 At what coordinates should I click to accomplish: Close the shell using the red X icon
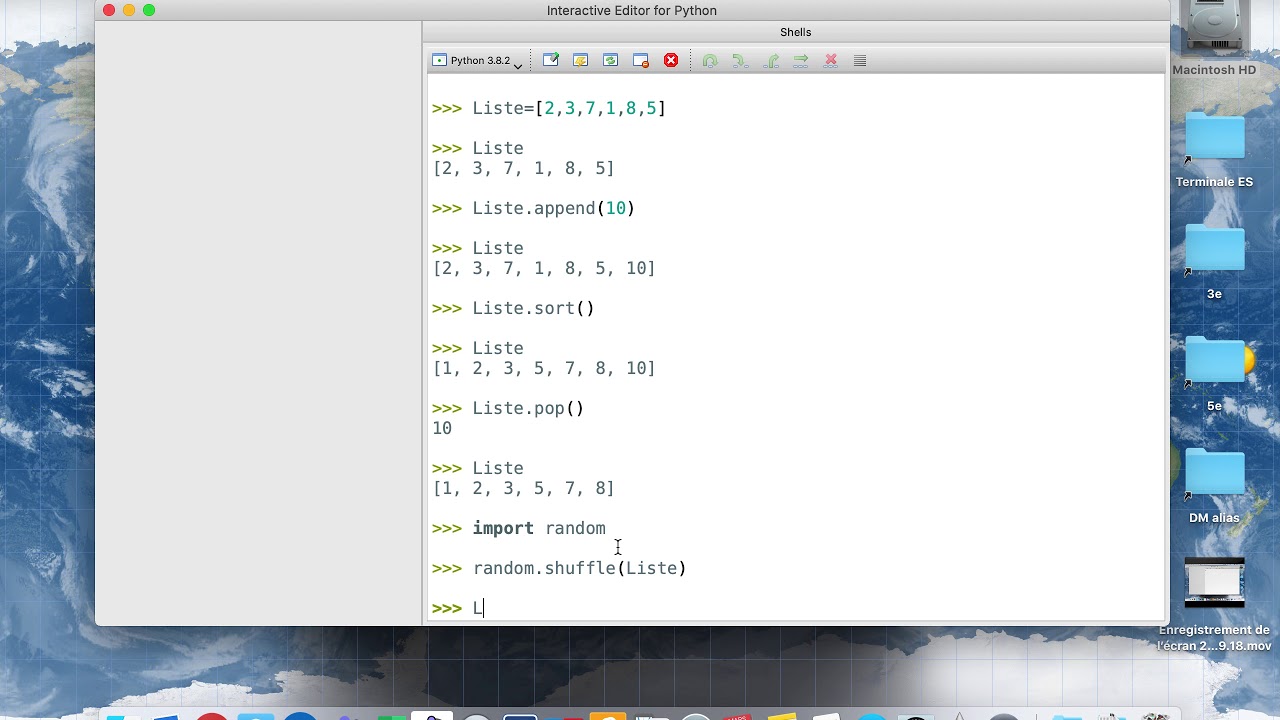671,61
